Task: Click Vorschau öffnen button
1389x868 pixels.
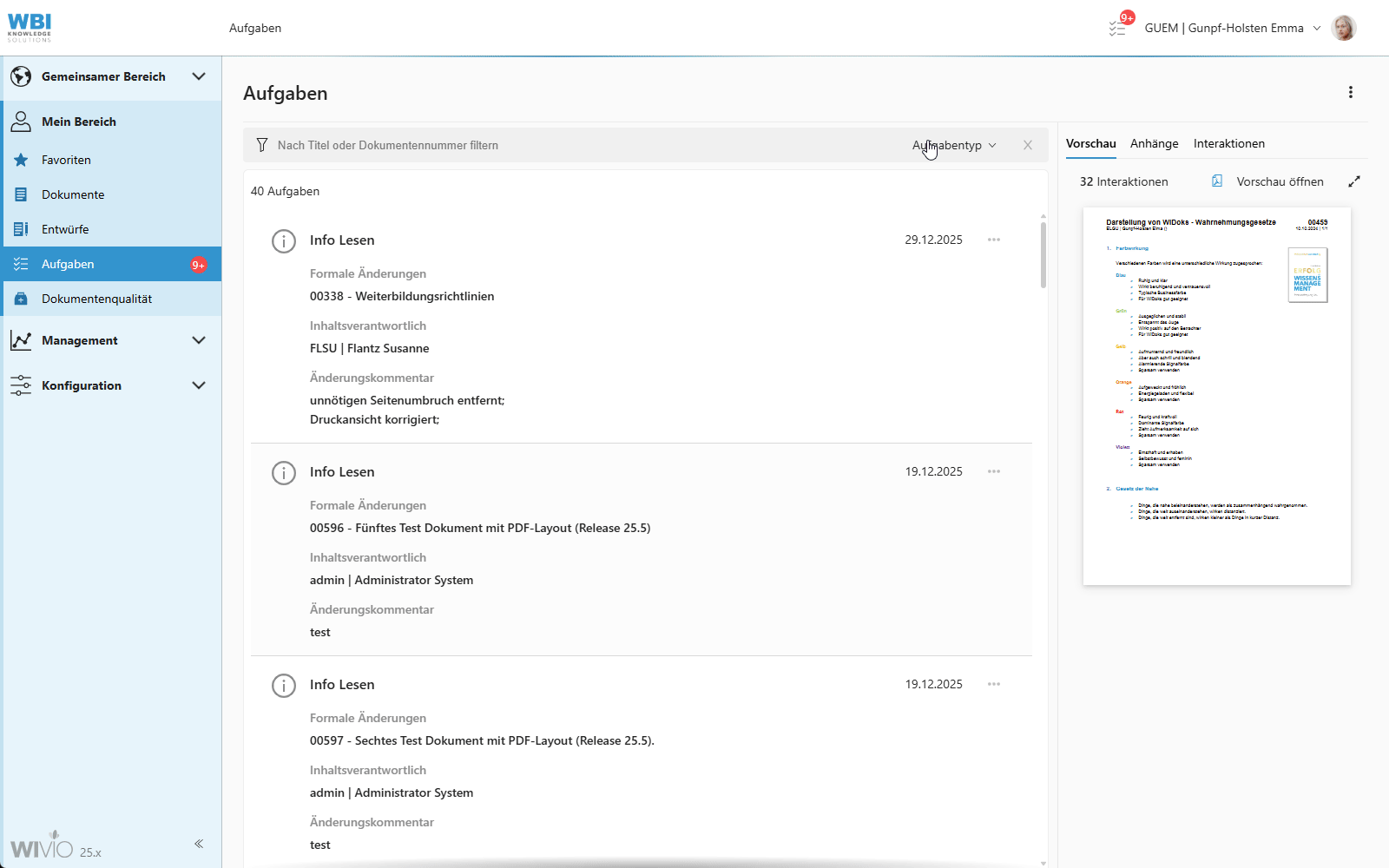Action: click(1268, 181)
